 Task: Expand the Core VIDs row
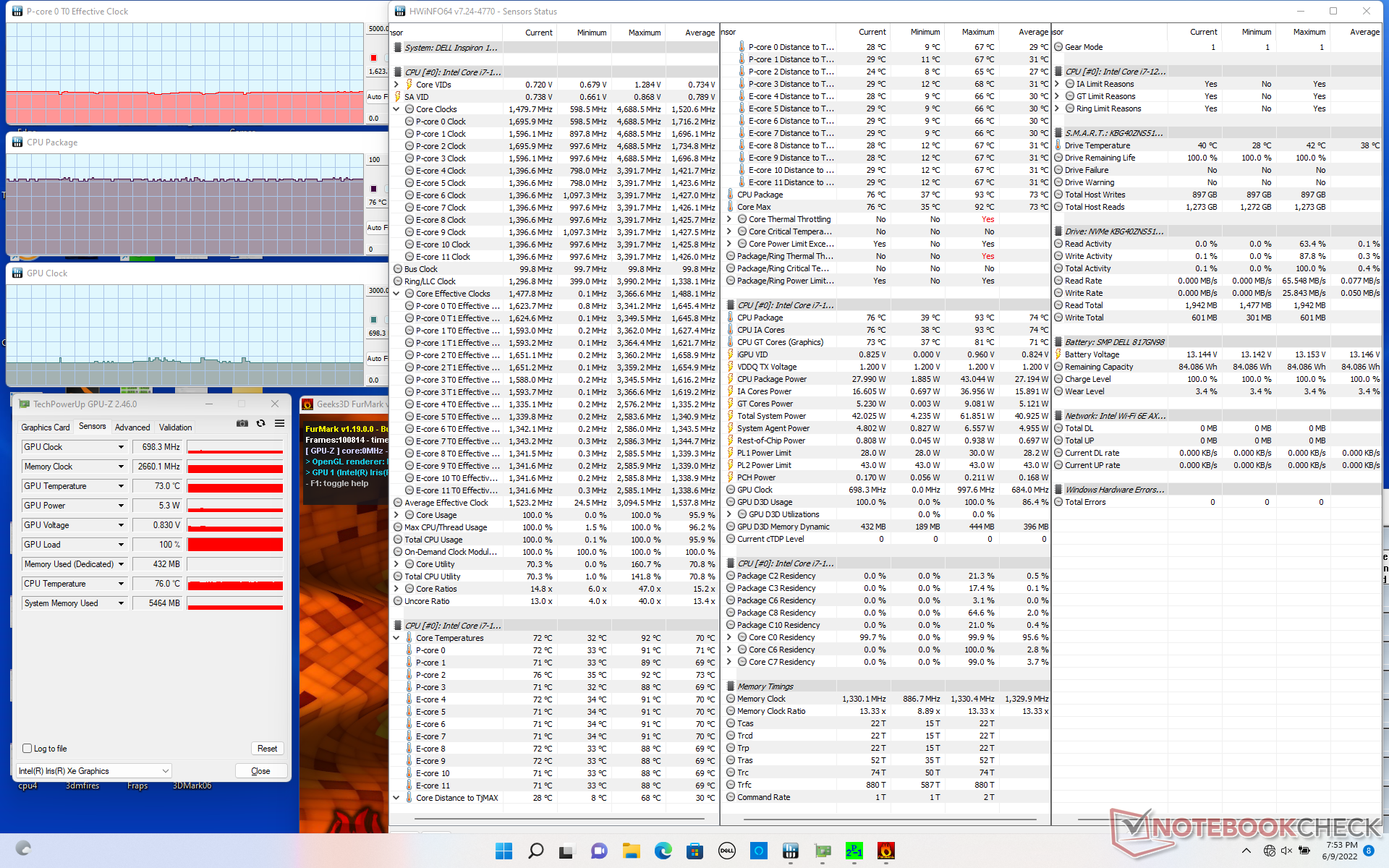(x=396, y=85)
